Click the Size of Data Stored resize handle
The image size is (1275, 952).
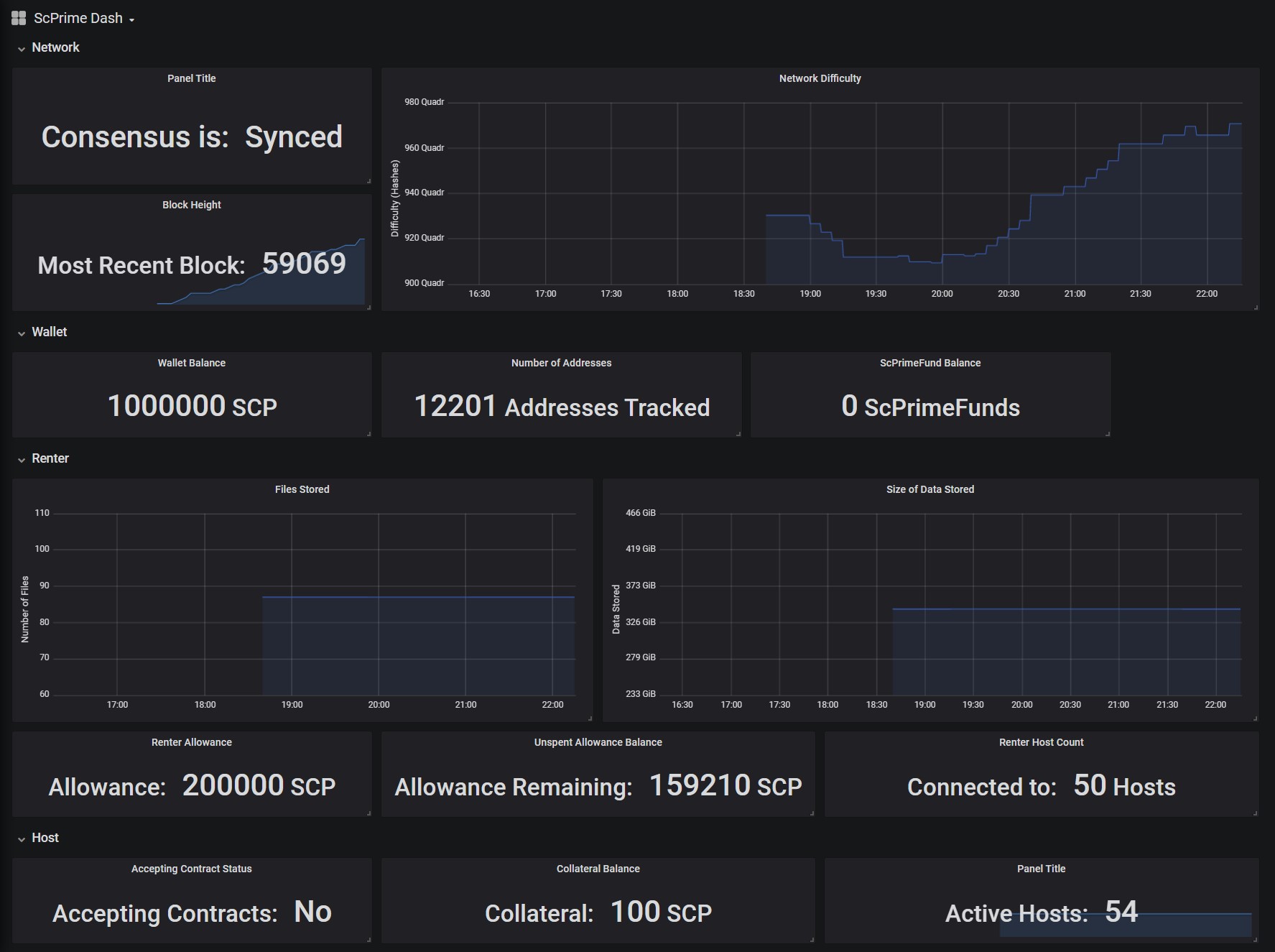1256,718
